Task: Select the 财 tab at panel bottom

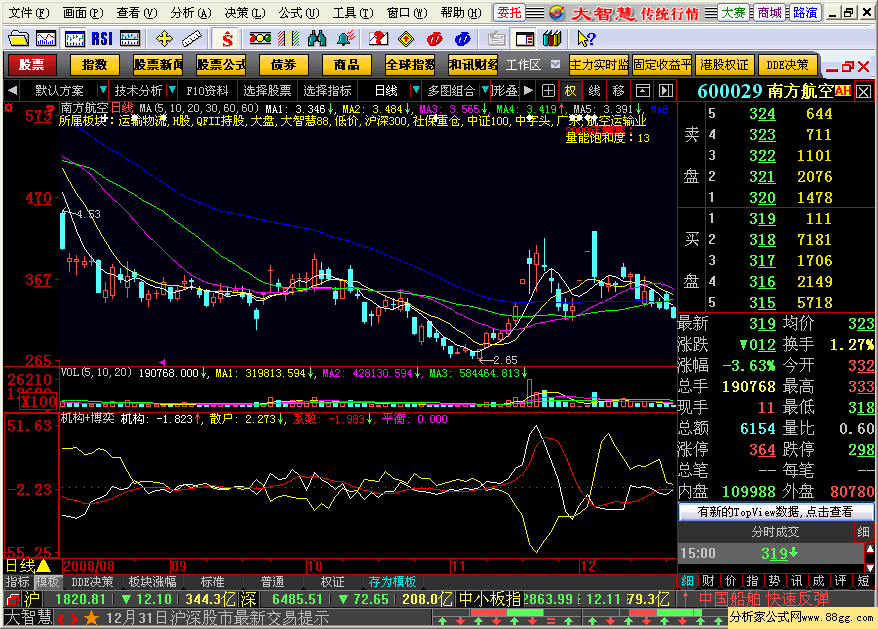Action: click(708, 581)
